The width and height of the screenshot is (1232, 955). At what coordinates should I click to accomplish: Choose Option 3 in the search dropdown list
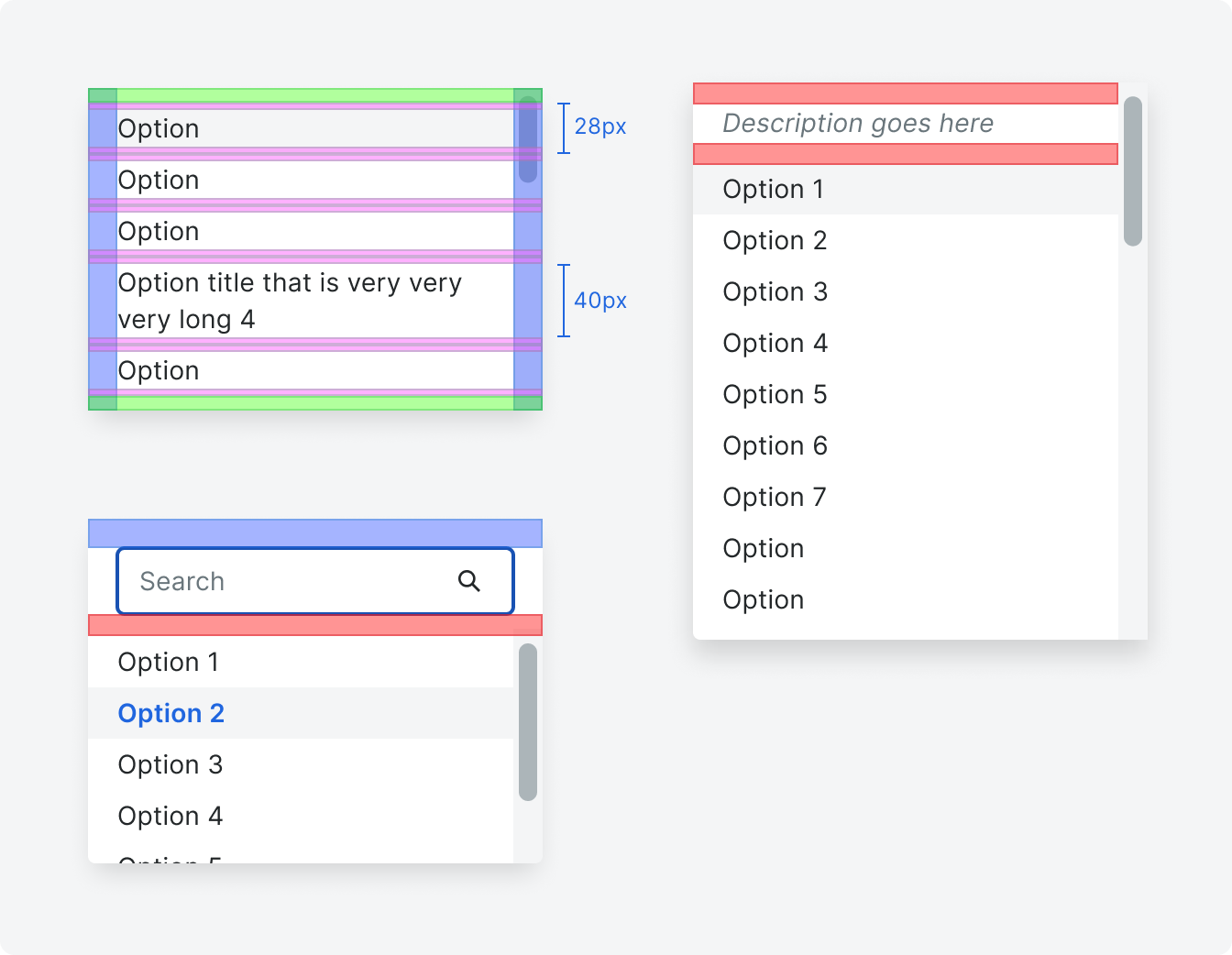(x=170, y=764)
